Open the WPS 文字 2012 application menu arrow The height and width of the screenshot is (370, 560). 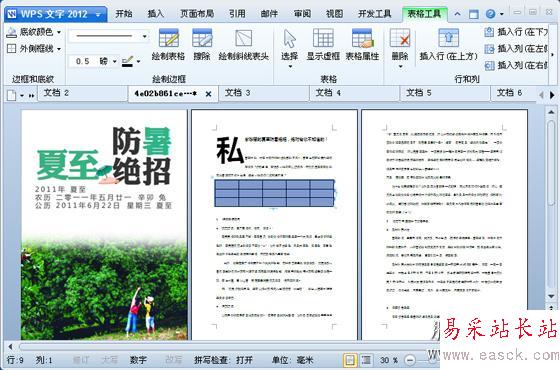click(98, 15)
